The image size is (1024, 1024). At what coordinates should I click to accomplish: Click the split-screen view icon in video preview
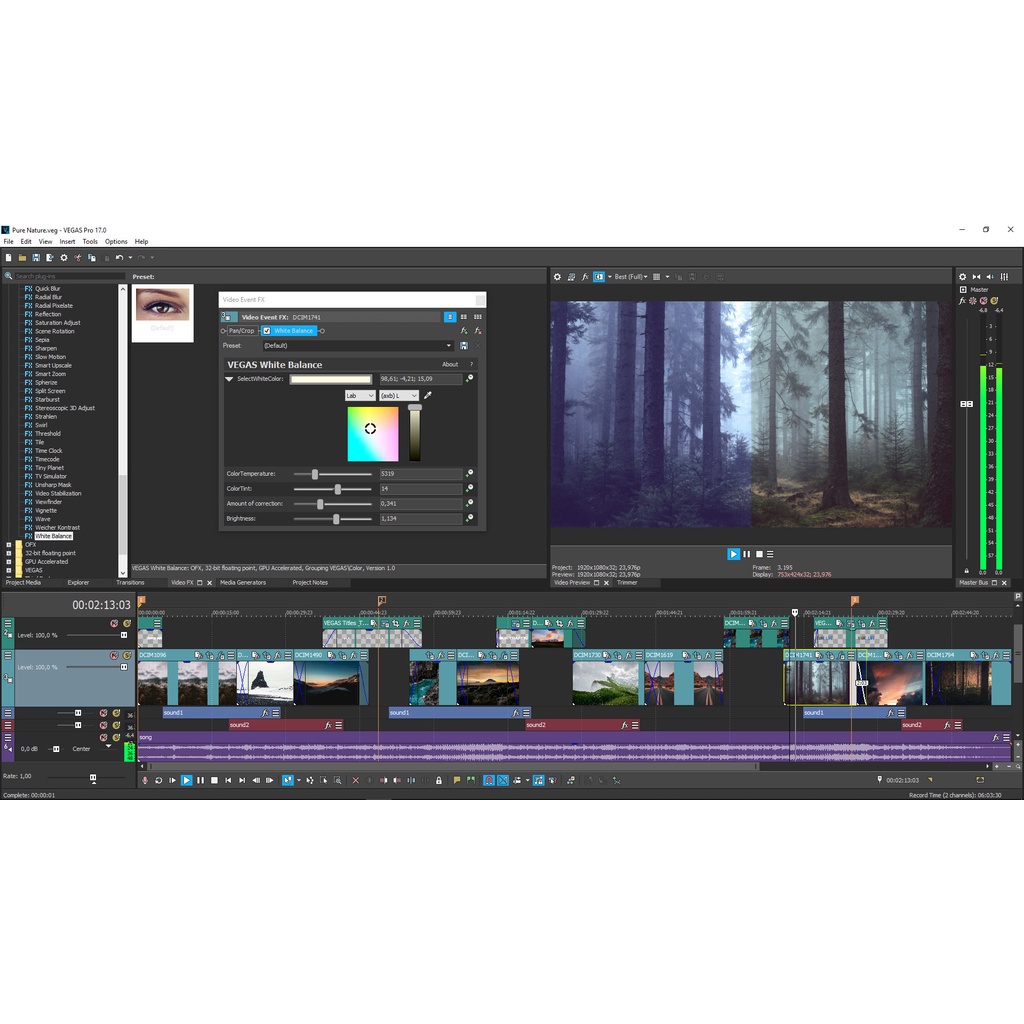coord(599,277)
